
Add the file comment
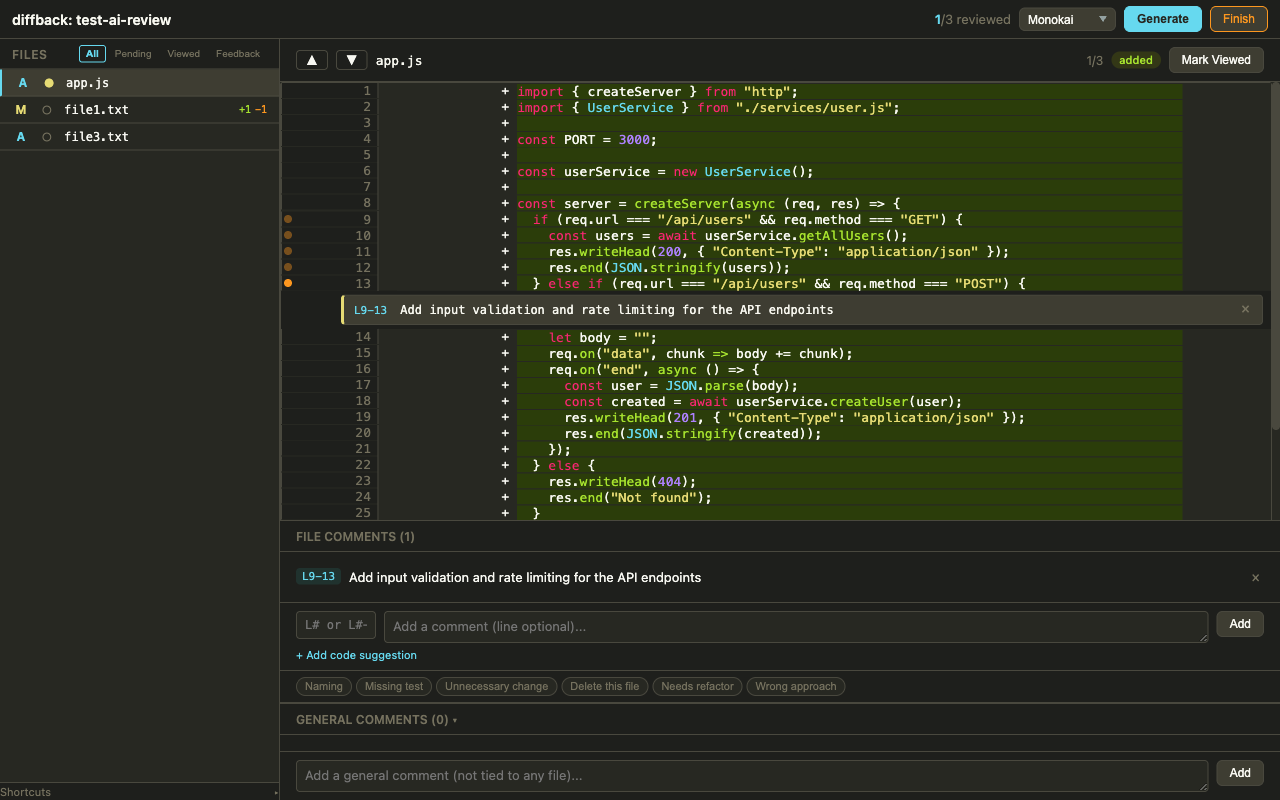pos(1240,624)
